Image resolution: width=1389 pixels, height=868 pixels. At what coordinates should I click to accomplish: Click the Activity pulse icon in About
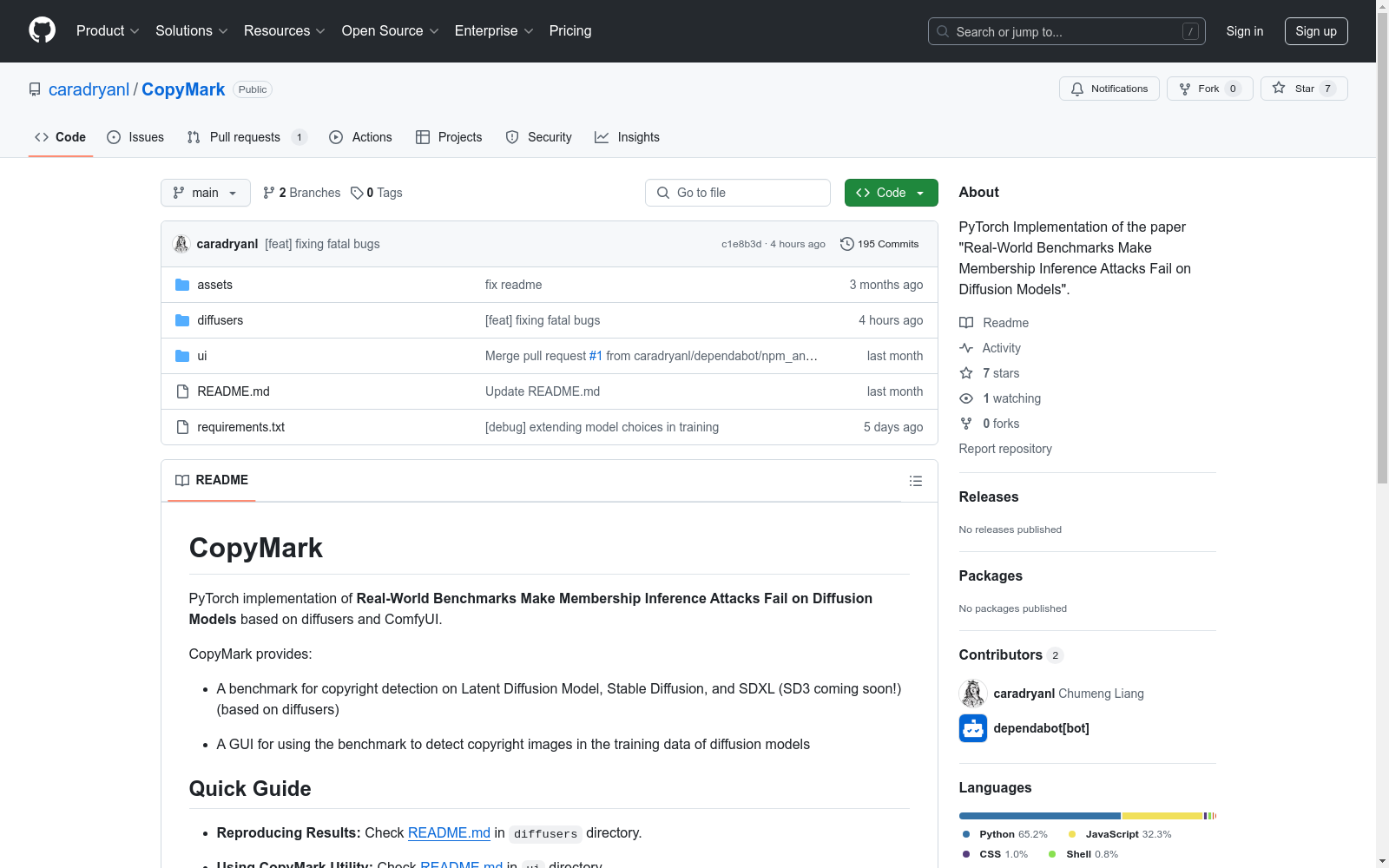966,348
